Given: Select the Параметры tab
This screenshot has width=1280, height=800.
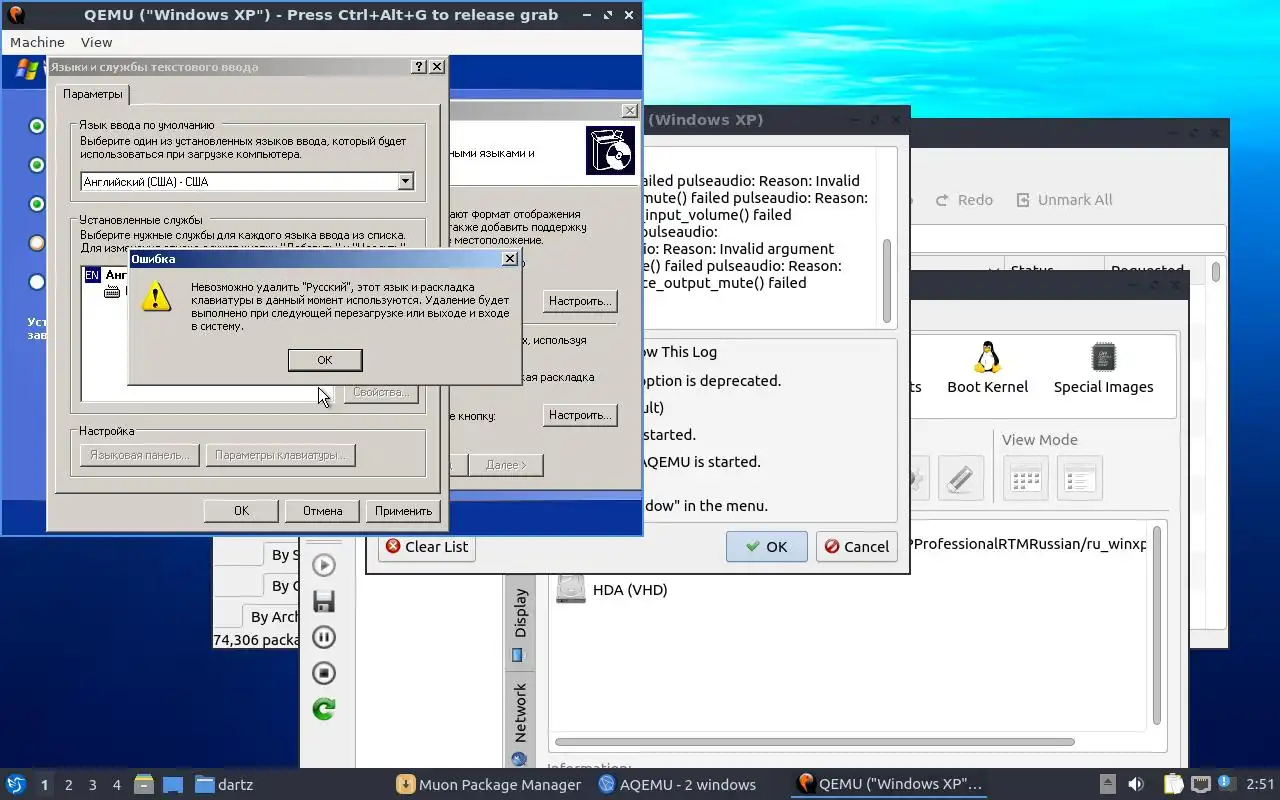Looking at the screenshot, I should click(93, 94).
